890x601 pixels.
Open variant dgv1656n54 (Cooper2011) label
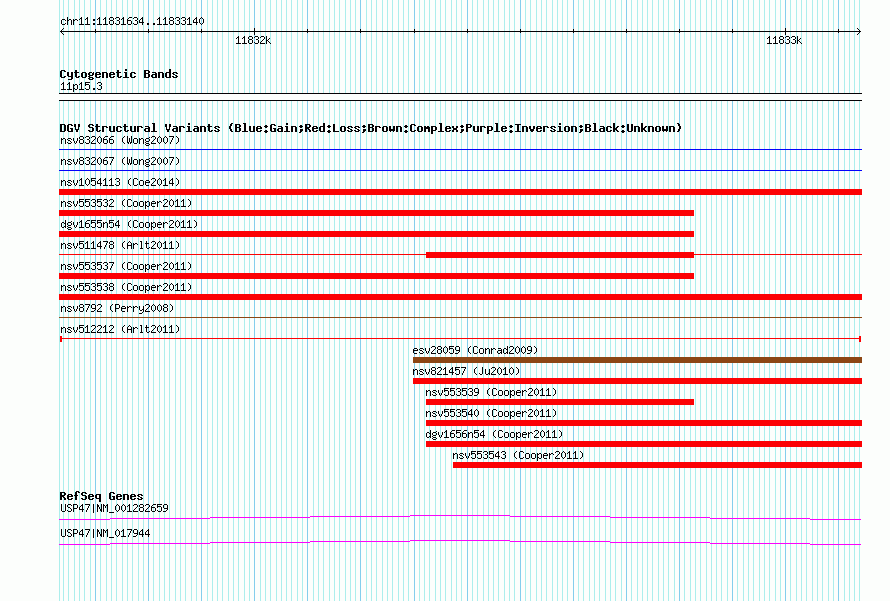pos(494,434)
